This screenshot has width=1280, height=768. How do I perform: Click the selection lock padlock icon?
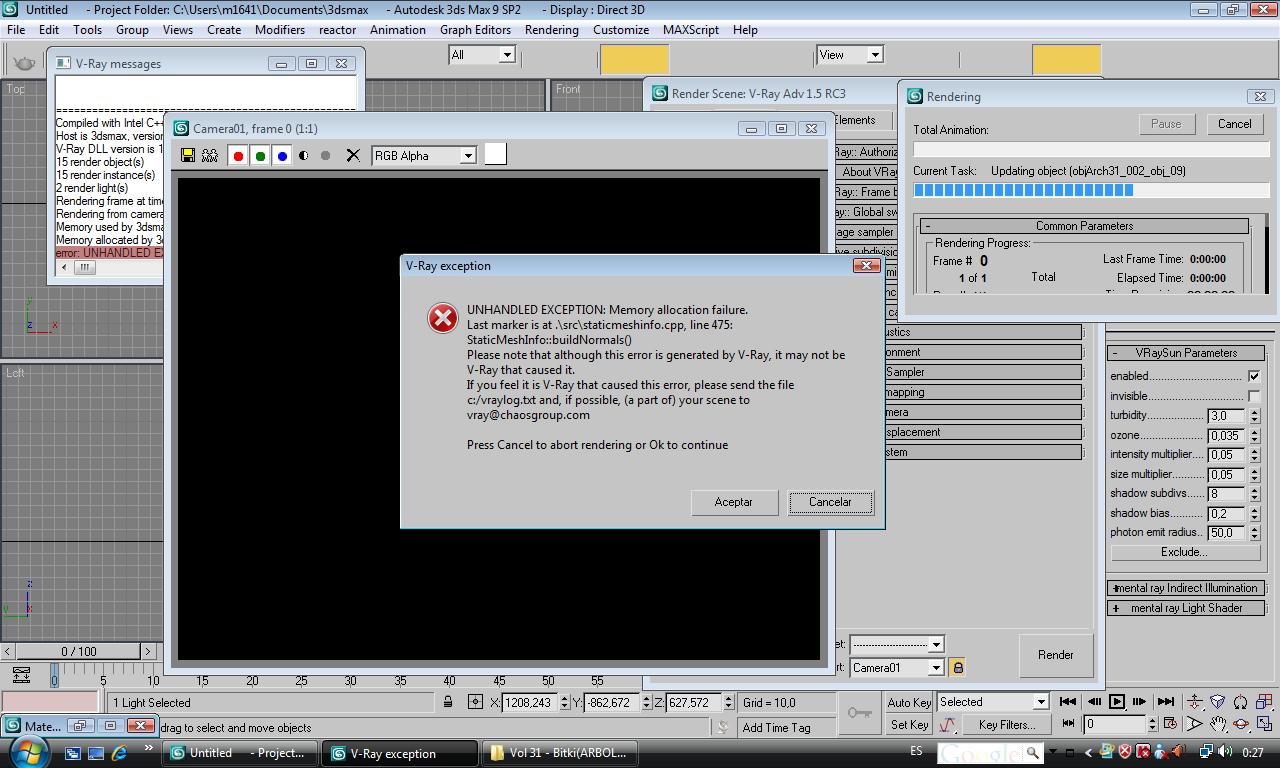tap(448, 702)
